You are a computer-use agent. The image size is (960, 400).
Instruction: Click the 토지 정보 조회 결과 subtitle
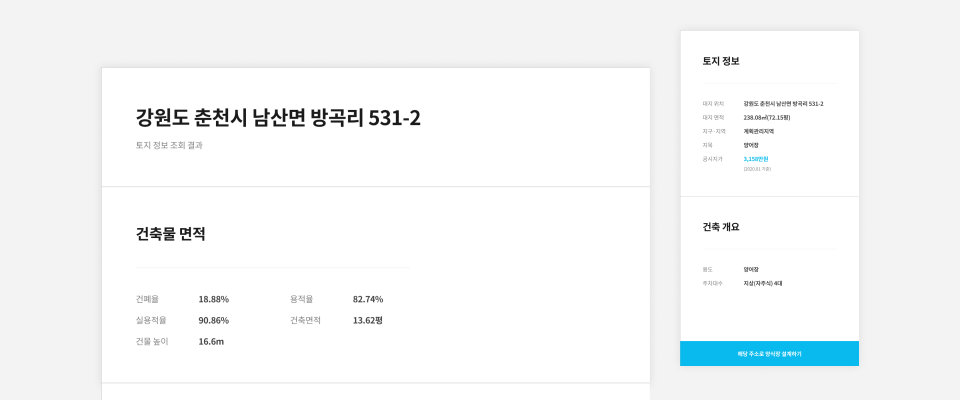[169, 146]
